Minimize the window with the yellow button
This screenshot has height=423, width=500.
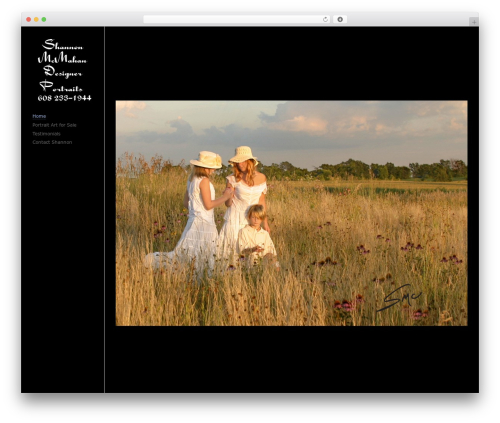click(36, 19)
